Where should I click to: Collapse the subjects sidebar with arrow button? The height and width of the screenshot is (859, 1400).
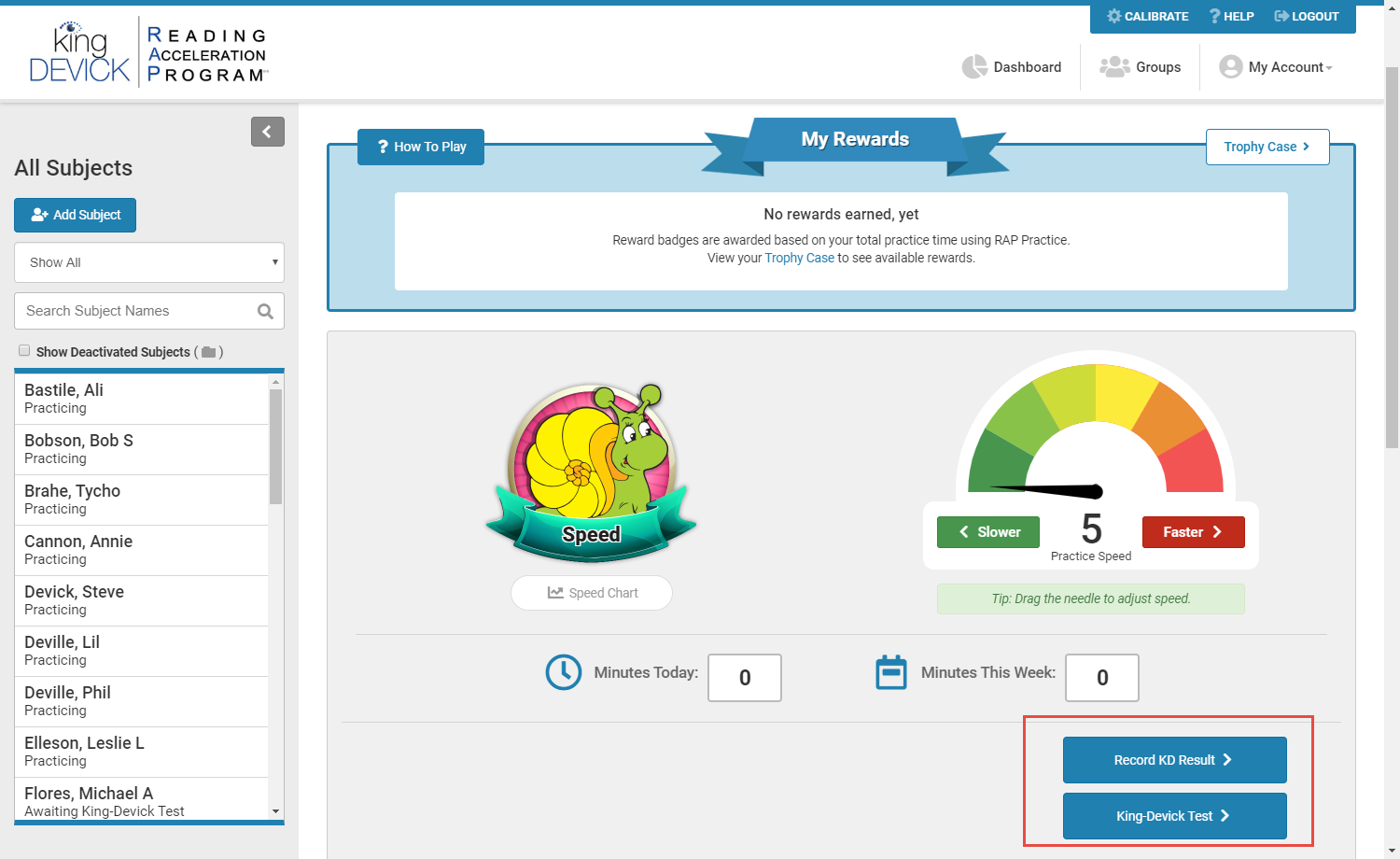point(267,132)
